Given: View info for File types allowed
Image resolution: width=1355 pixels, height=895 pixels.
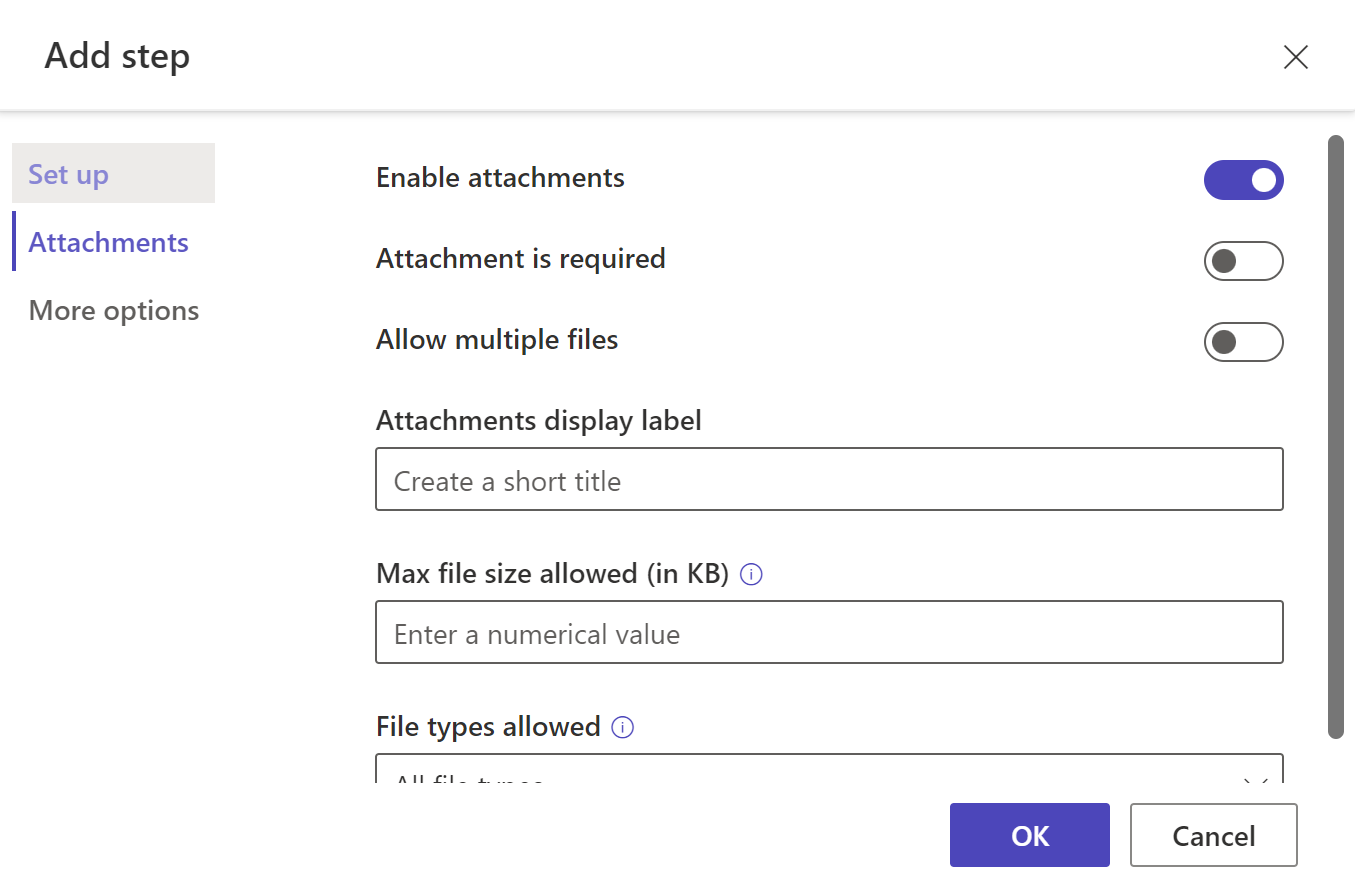Looking at the screenshot, I should [x=622, y=727].
